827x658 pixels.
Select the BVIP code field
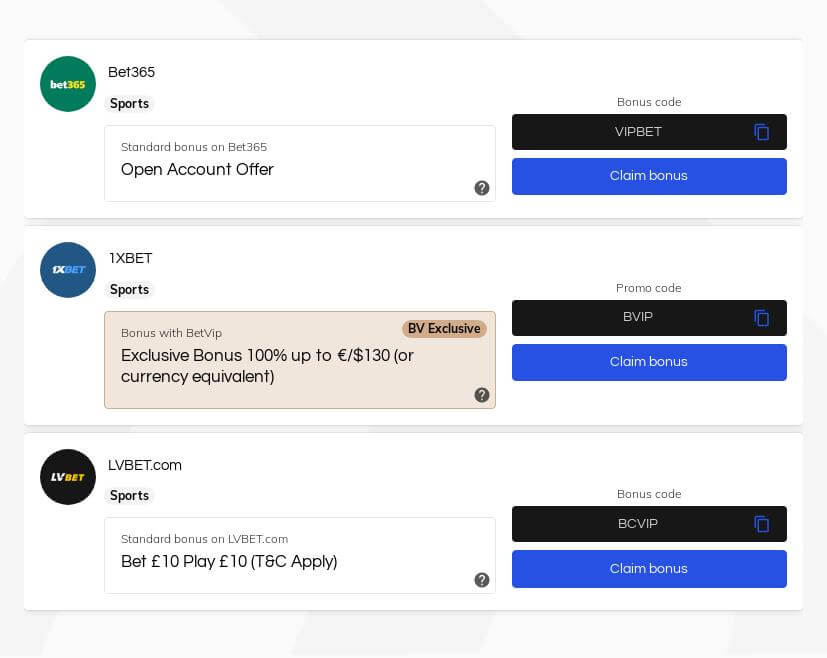point(649,318)
